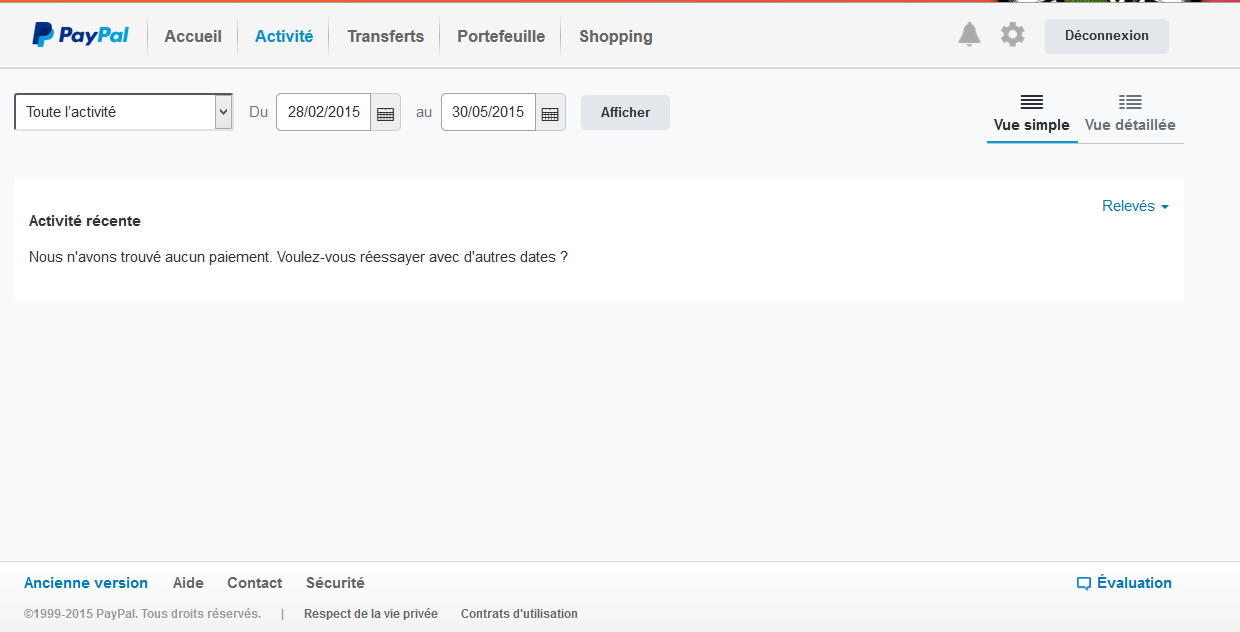Switch to Vue détaillée view
The width and height of the screenshot is (1240, 632).
click(1130, 114)
